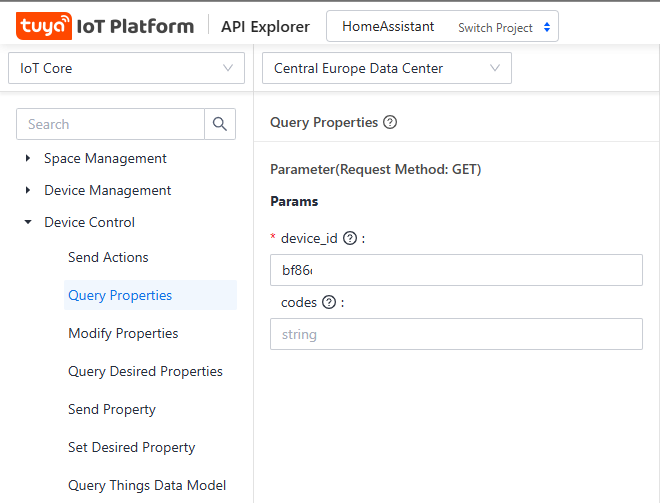Click help icon next to Query Properties title

tap(390, 122)
